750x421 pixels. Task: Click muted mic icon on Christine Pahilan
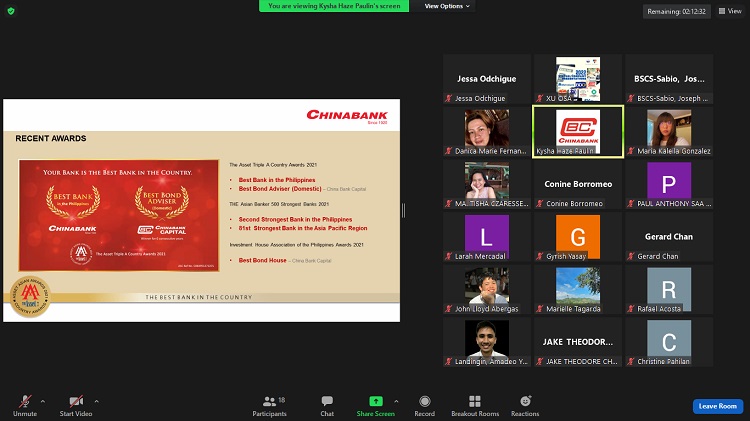(x=631, y=361)
